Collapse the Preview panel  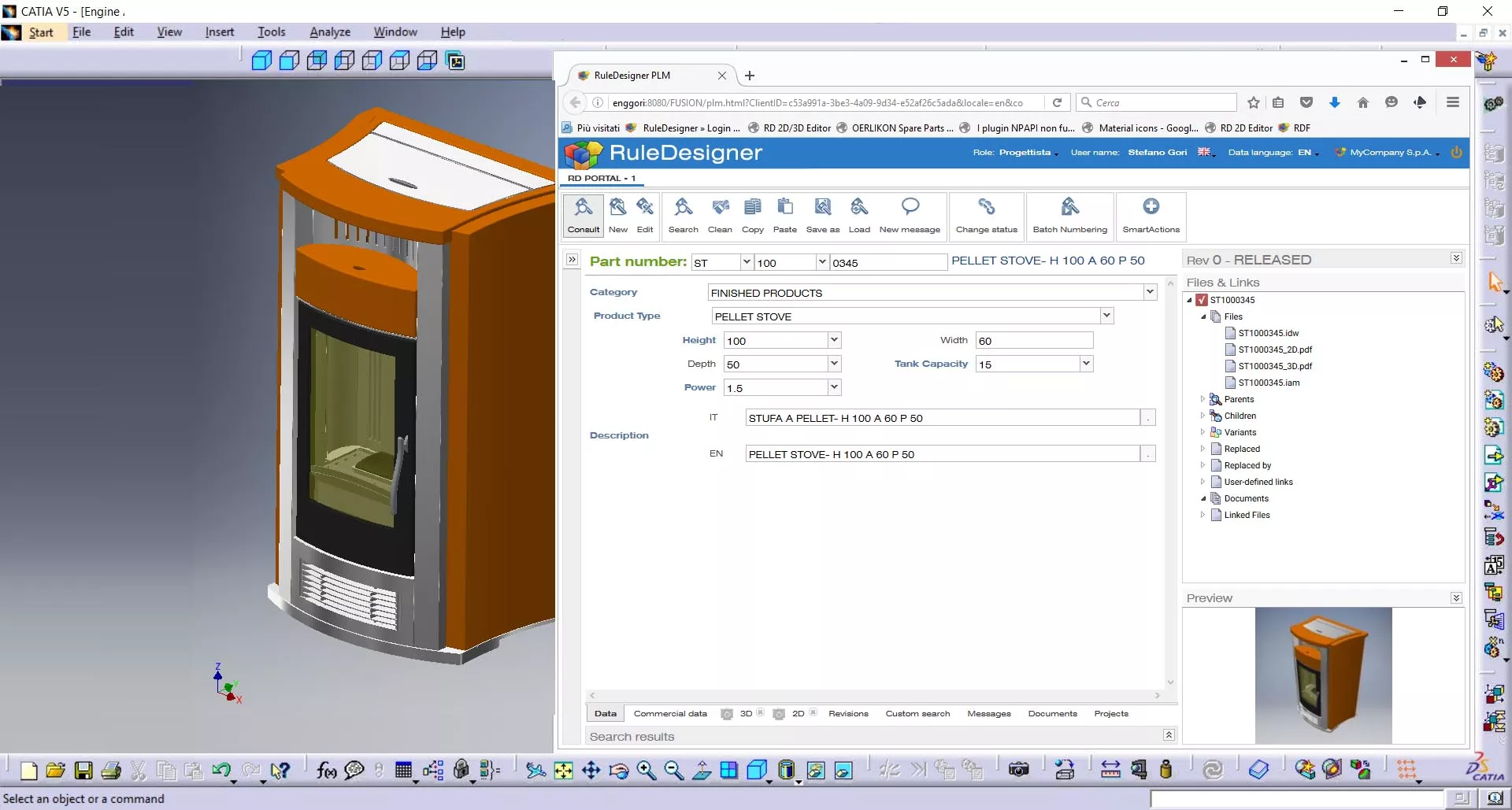point(1456,598)
